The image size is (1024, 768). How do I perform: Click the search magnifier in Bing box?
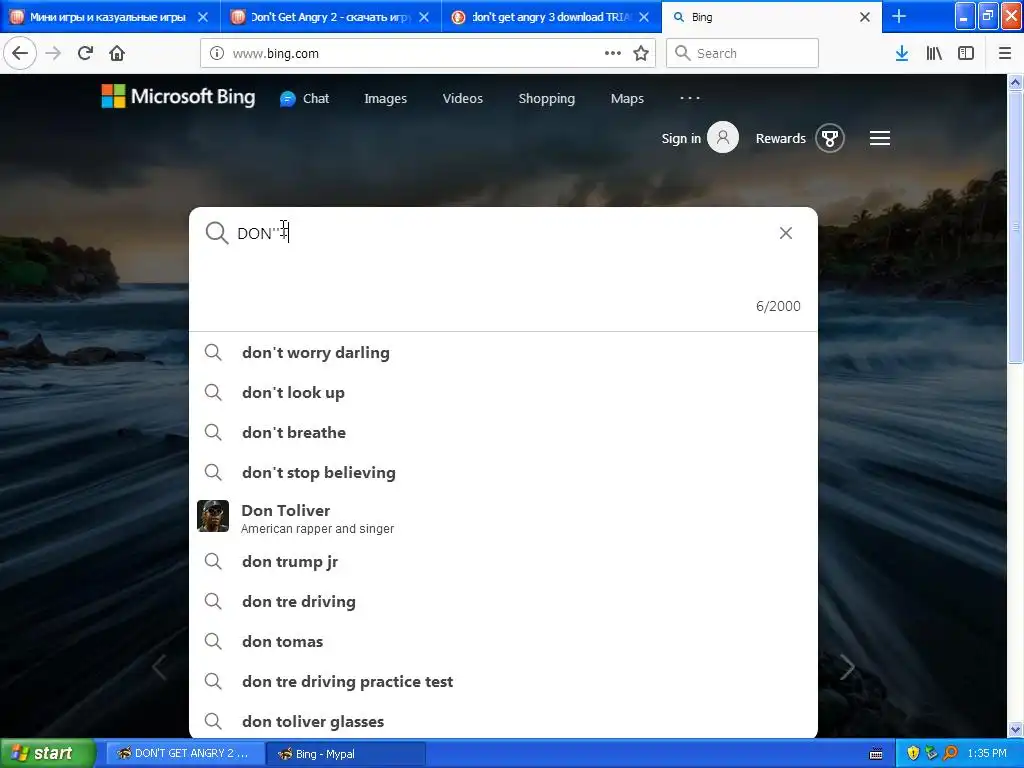216,232
